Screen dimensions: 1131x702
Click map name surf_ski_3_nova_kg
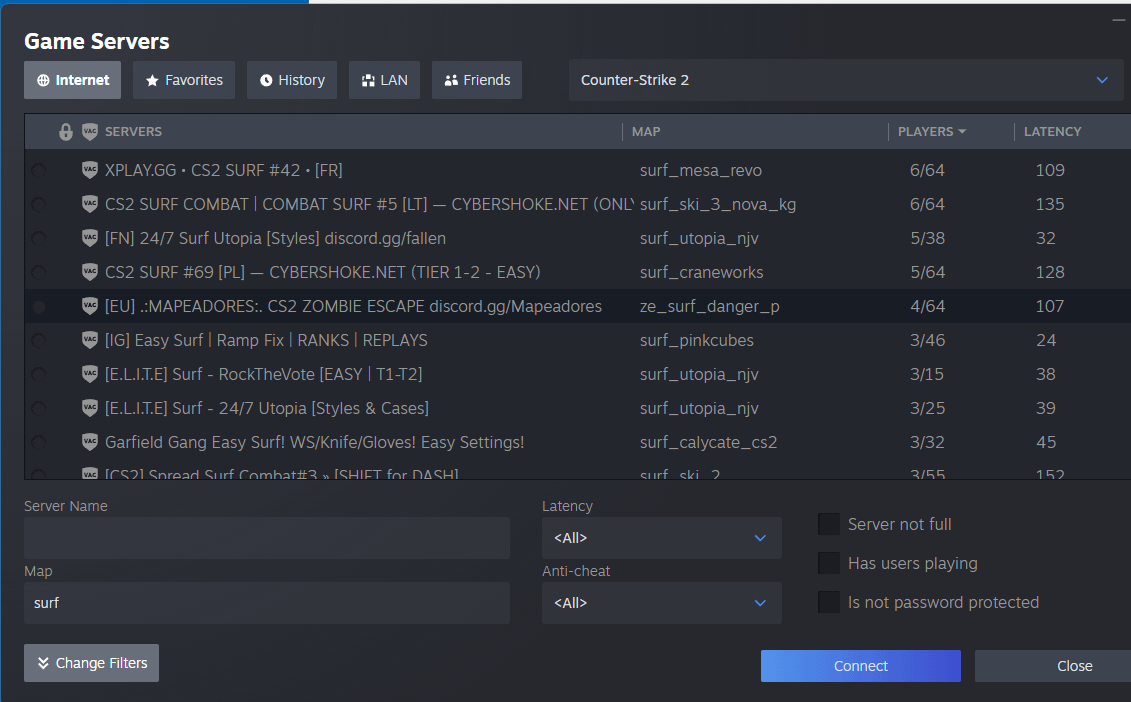tap(718, 205)
